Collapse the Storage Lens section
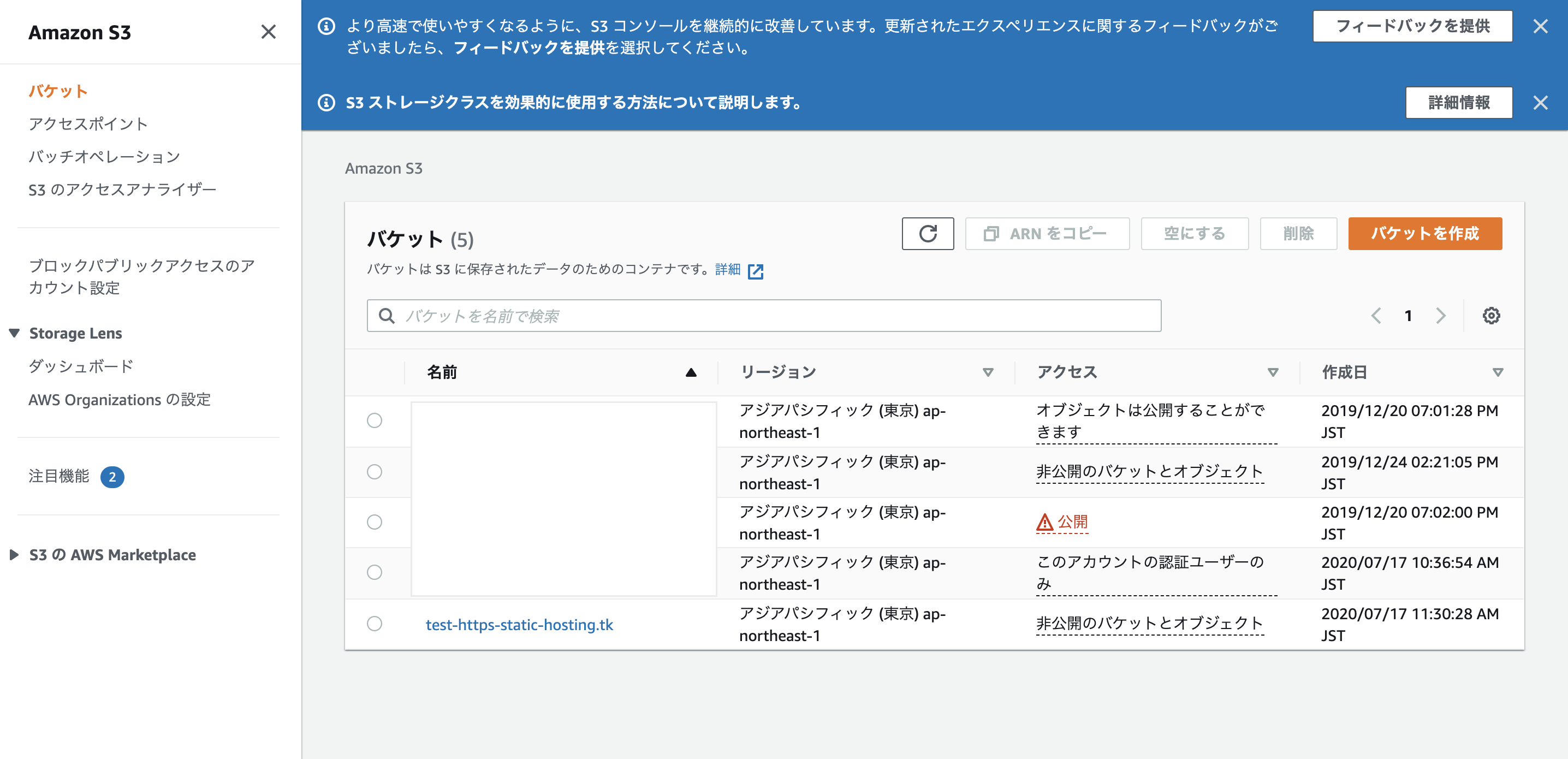Screen dimensions: 1568x759 [x=15, y=333]
